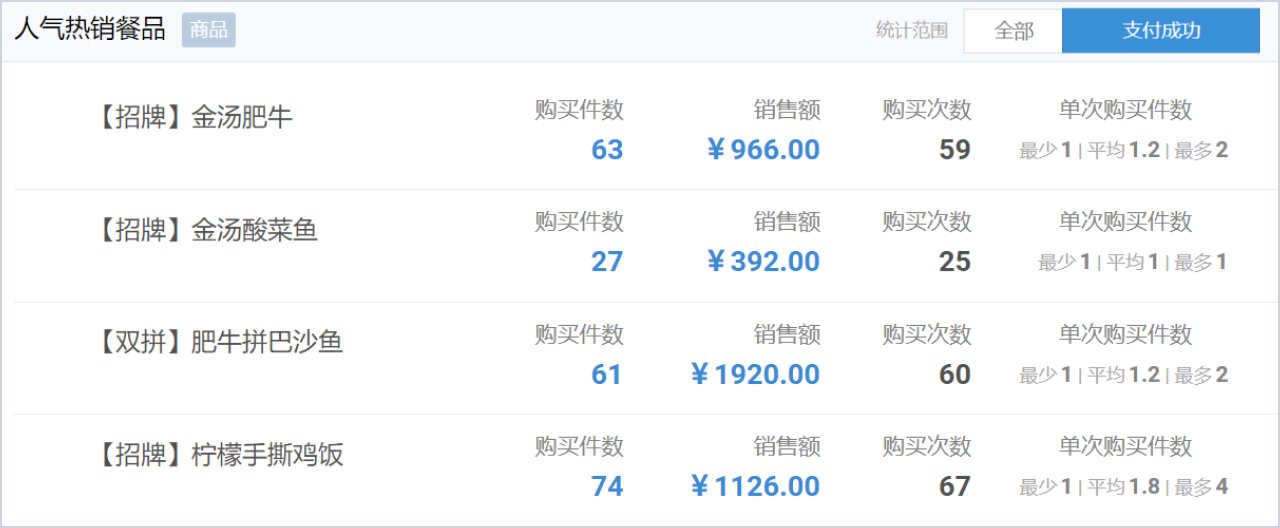Viewport: 1280px width, 528px height.
Task: Select the 支付成功 statistics range option
Action: (x=1160, y=31)
